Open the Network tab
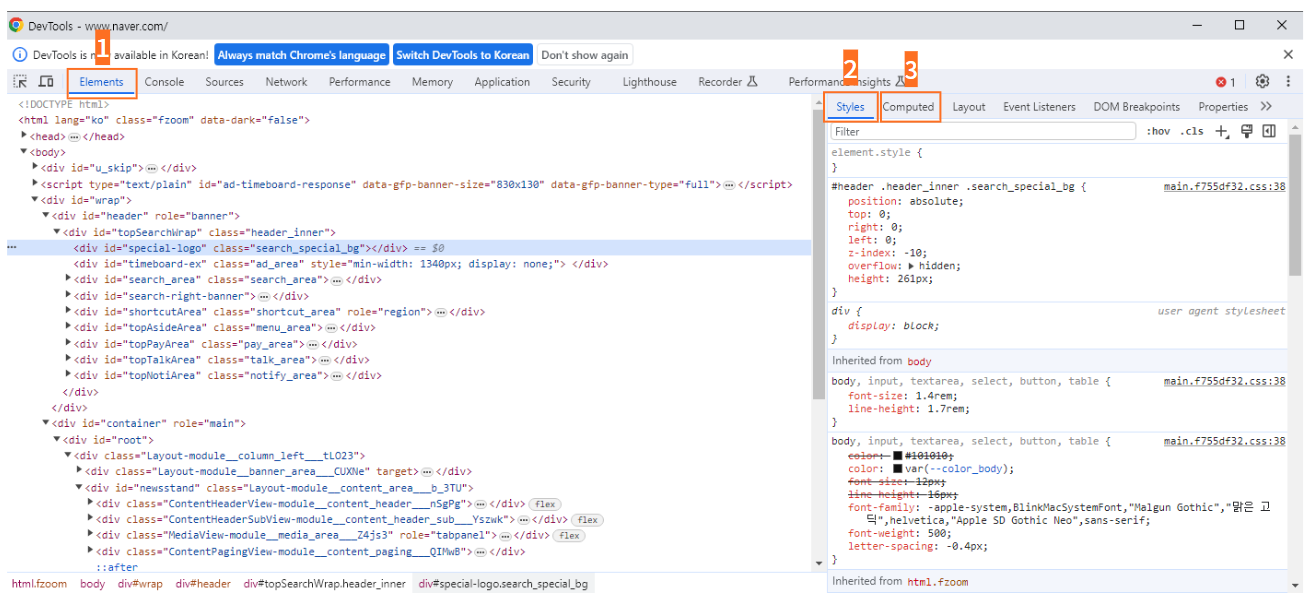1313x608 pixels. click(286, 82)
